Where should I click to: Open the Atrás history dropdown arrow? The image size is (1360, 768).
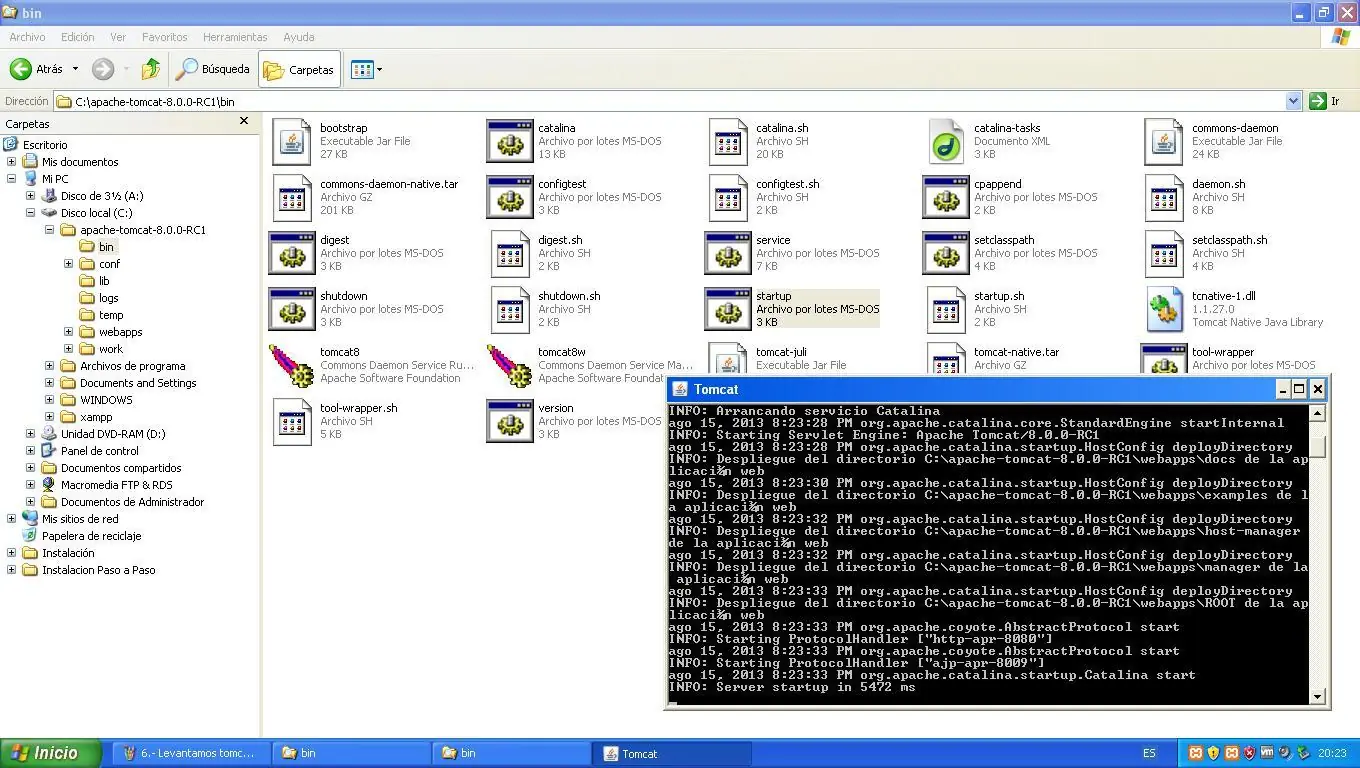pyautogui.click(x=75, y=70)
